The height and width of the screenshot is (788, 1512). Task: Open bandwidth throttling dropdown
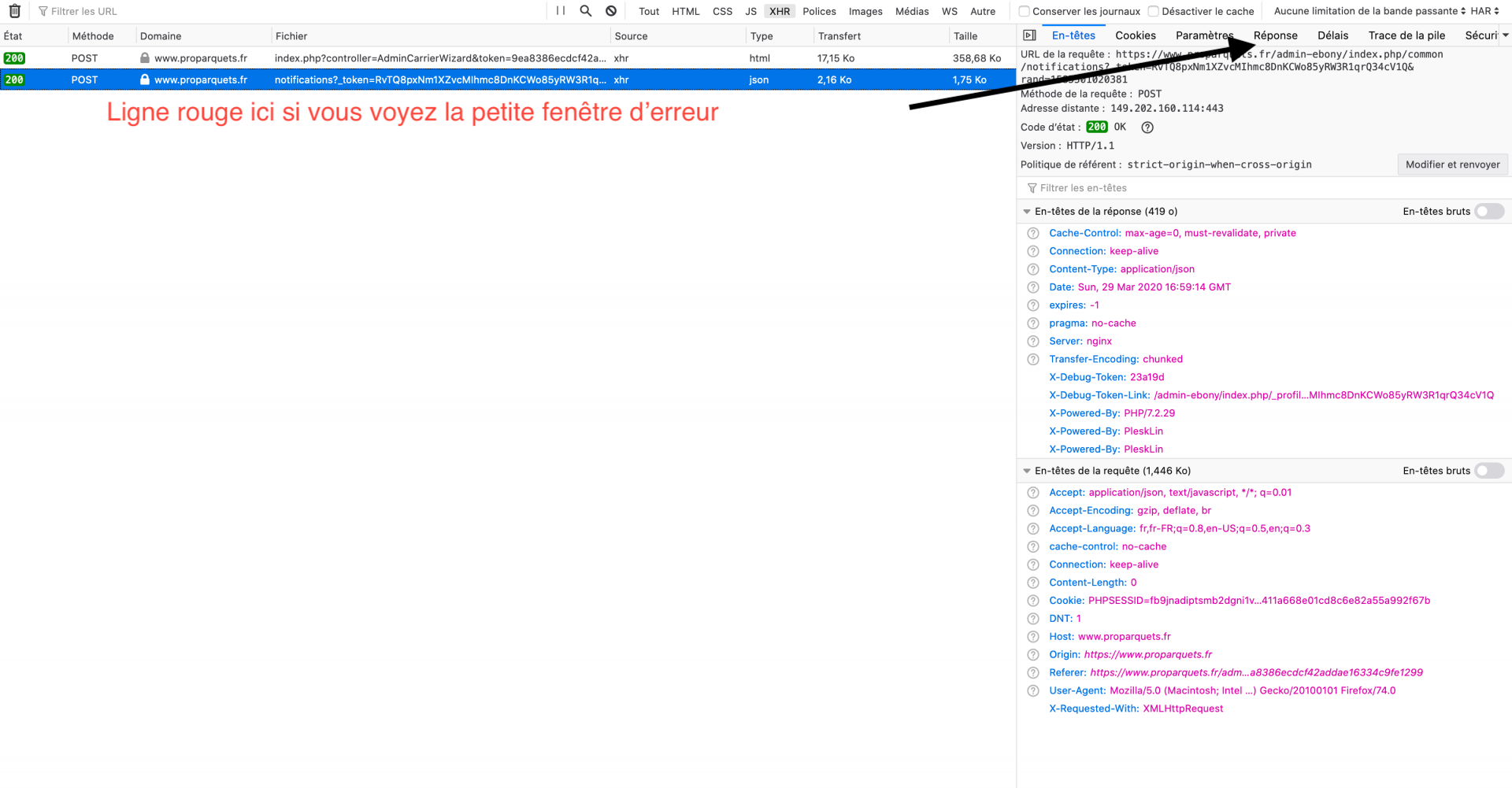click(1370, 11)
